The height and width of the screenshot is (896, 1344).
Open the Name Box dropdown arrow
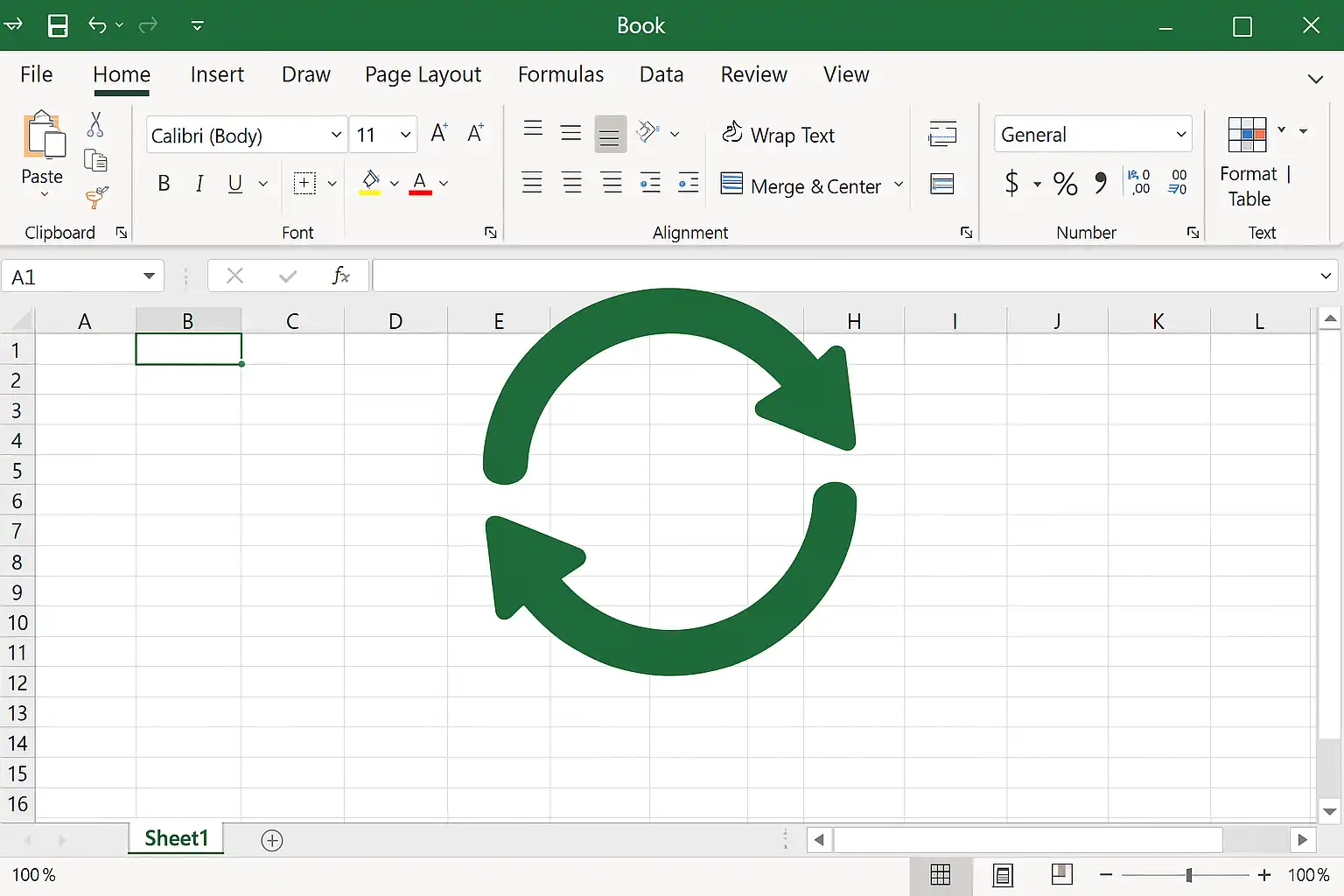pos(149,276)
